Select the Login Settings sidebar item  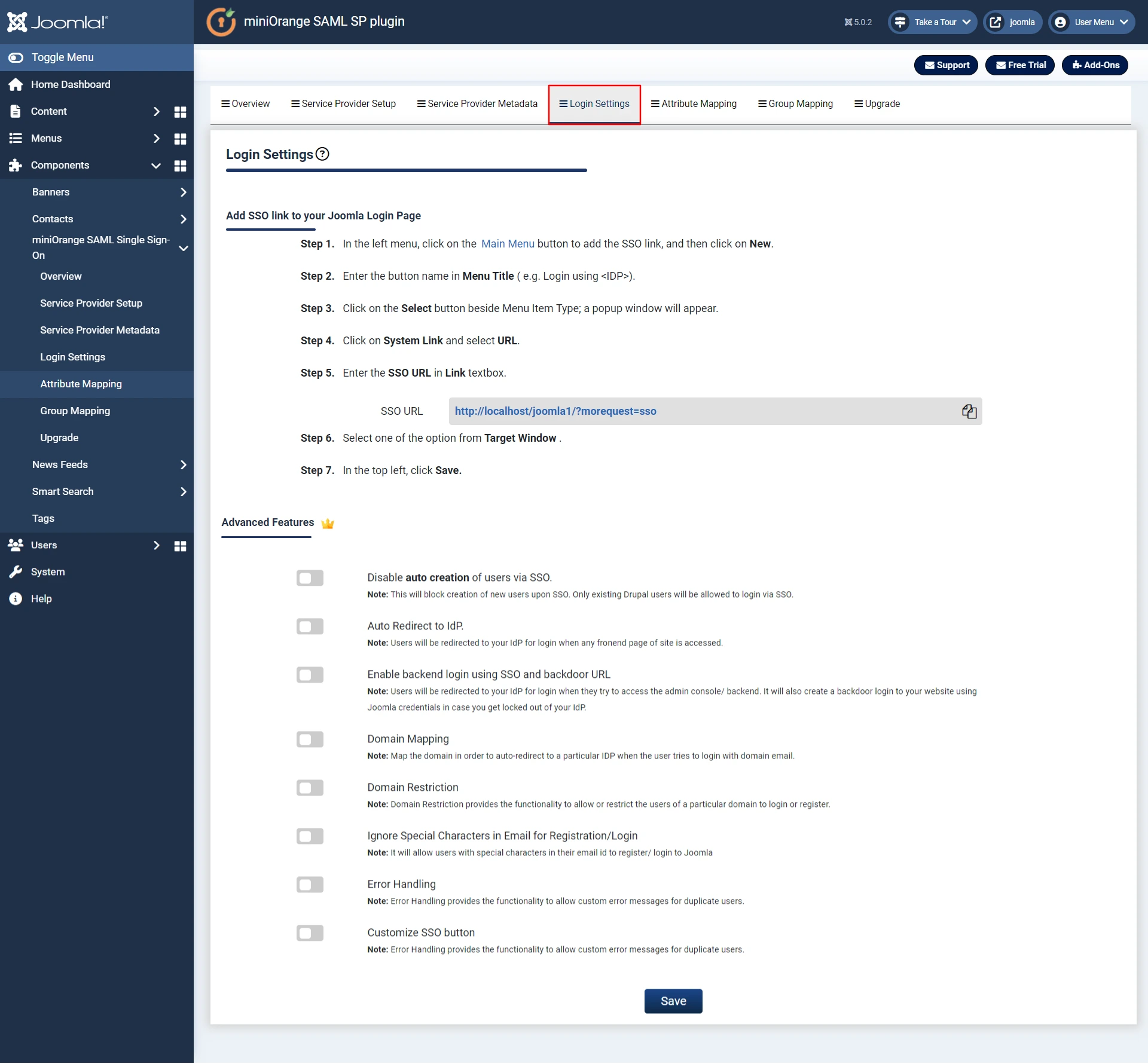[x=72, y=356]
